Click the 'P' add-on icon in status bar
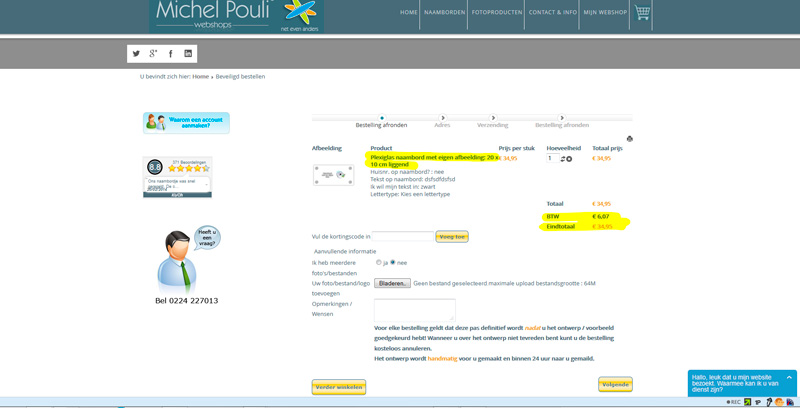This screenshot has height=408, width=800. coord(758,402)
